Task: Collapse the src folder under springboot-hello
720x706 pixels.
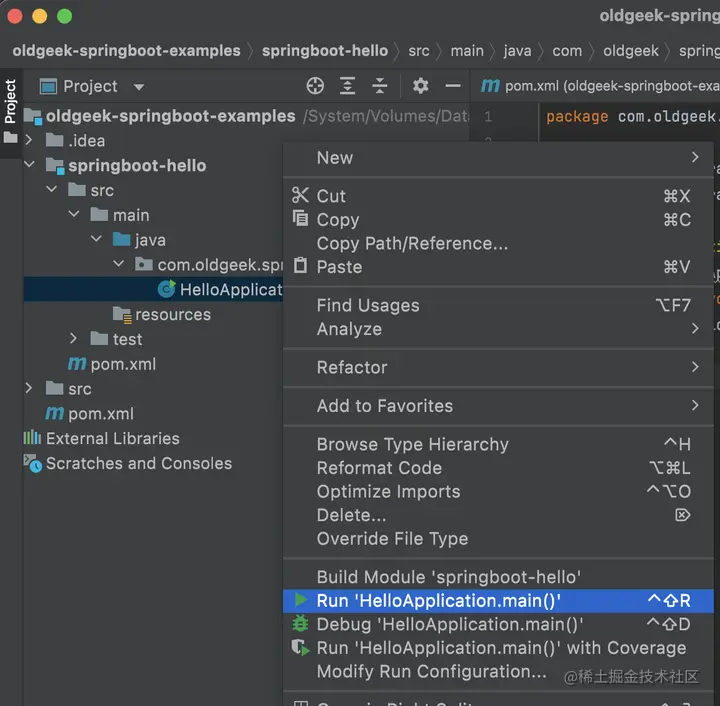Action: click(x=51, y=189)
